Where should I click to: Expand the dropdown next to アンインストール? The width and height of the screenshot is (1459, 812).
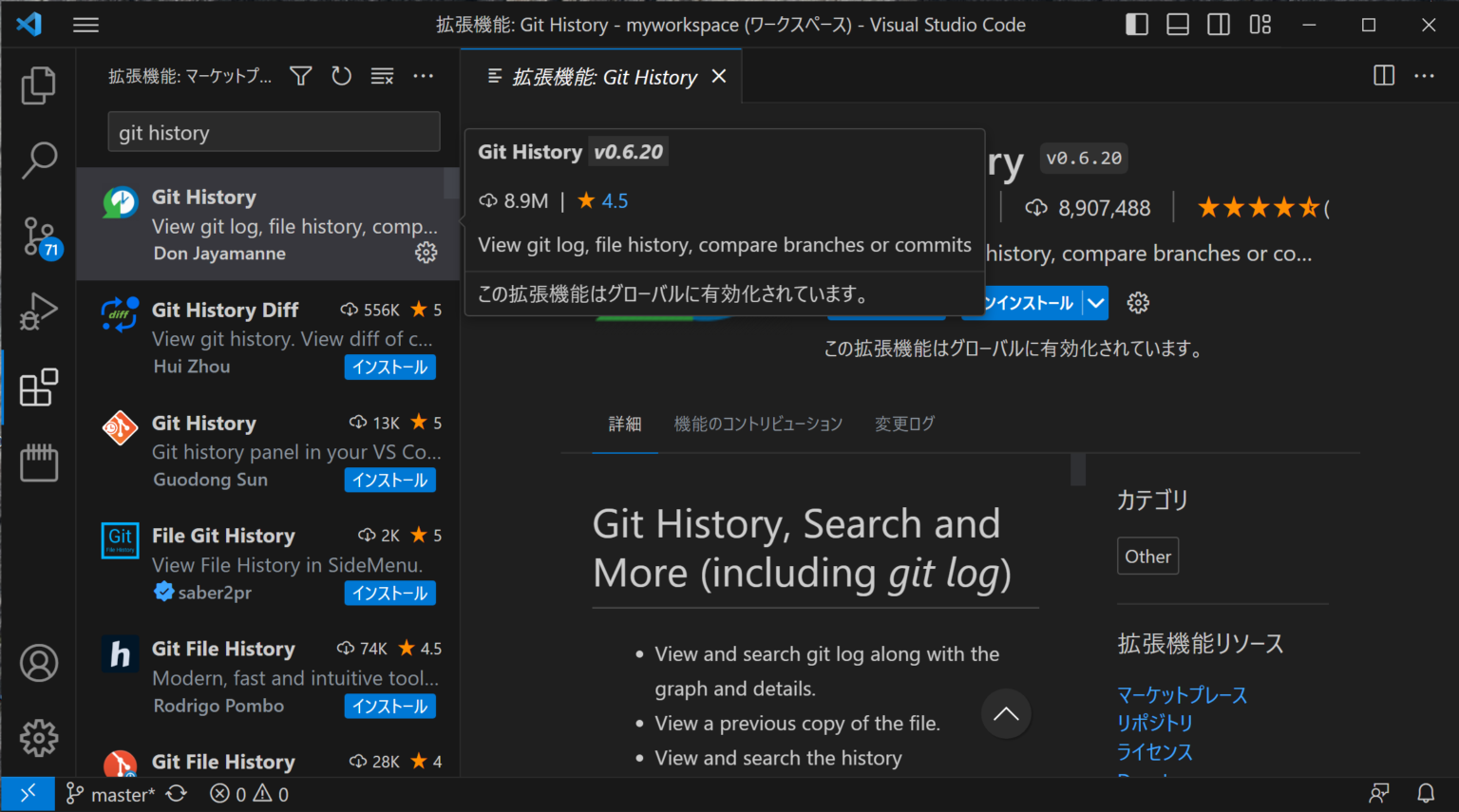(x=1097, y=303)
